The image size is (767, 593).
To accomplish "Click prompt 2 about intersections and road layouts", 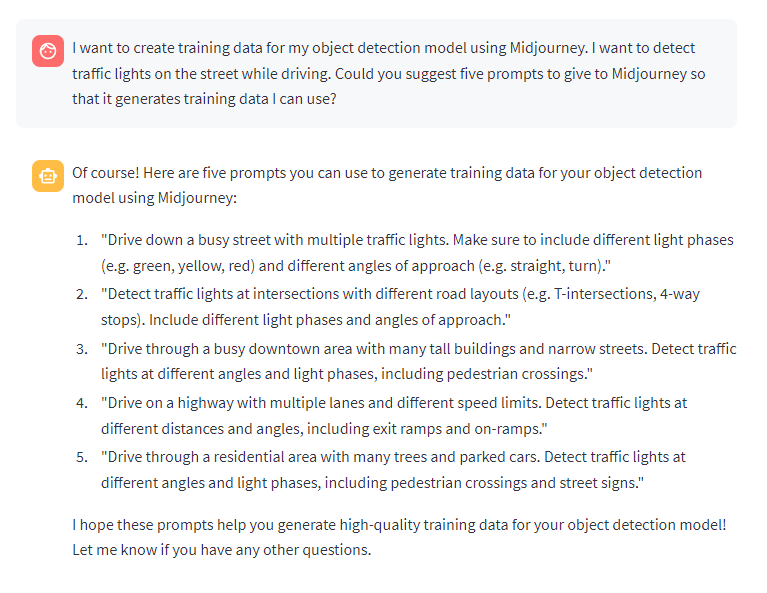I will [400, 307].
